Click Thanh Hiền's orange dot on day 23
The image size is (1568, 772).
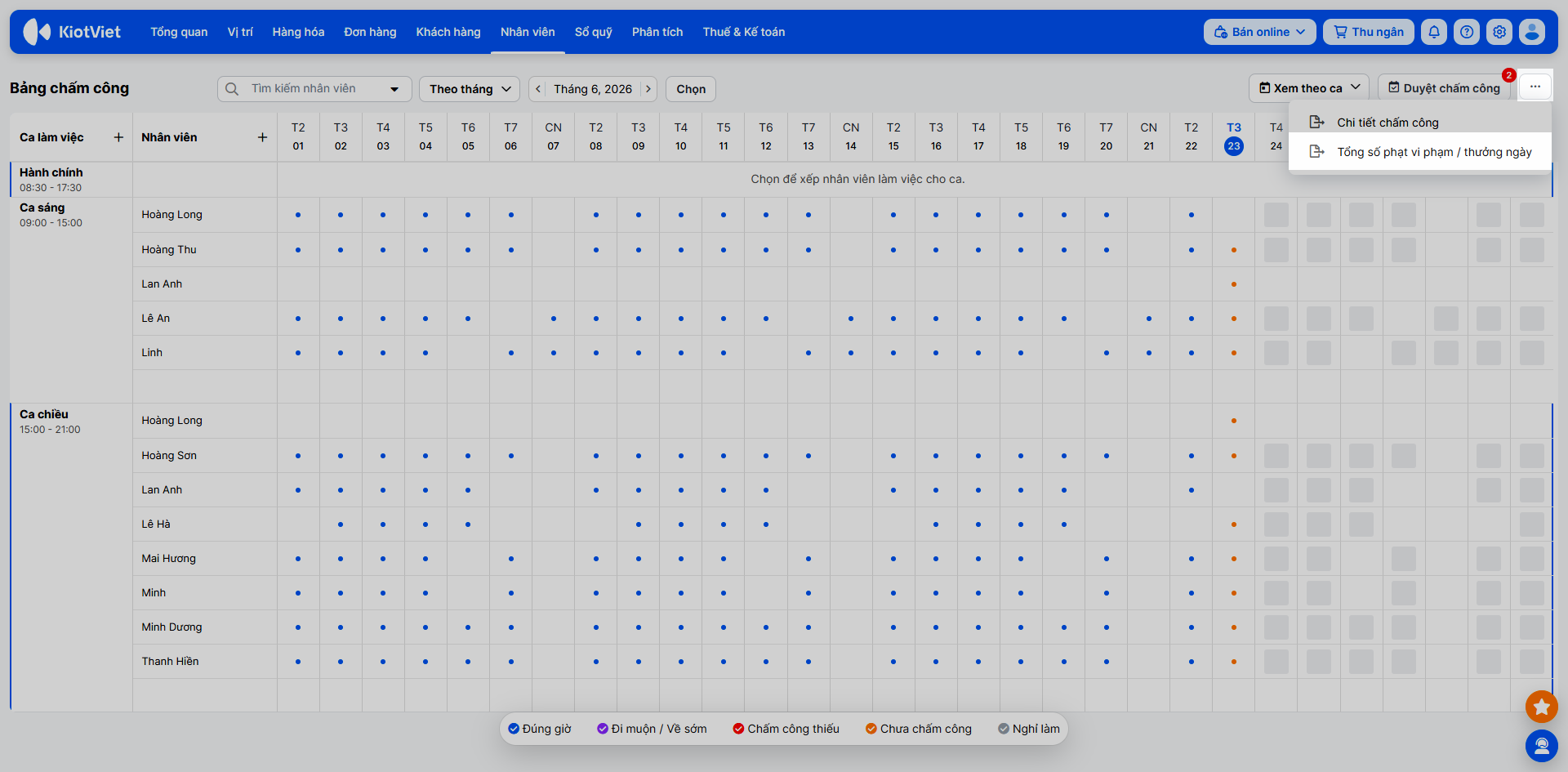1233,662
